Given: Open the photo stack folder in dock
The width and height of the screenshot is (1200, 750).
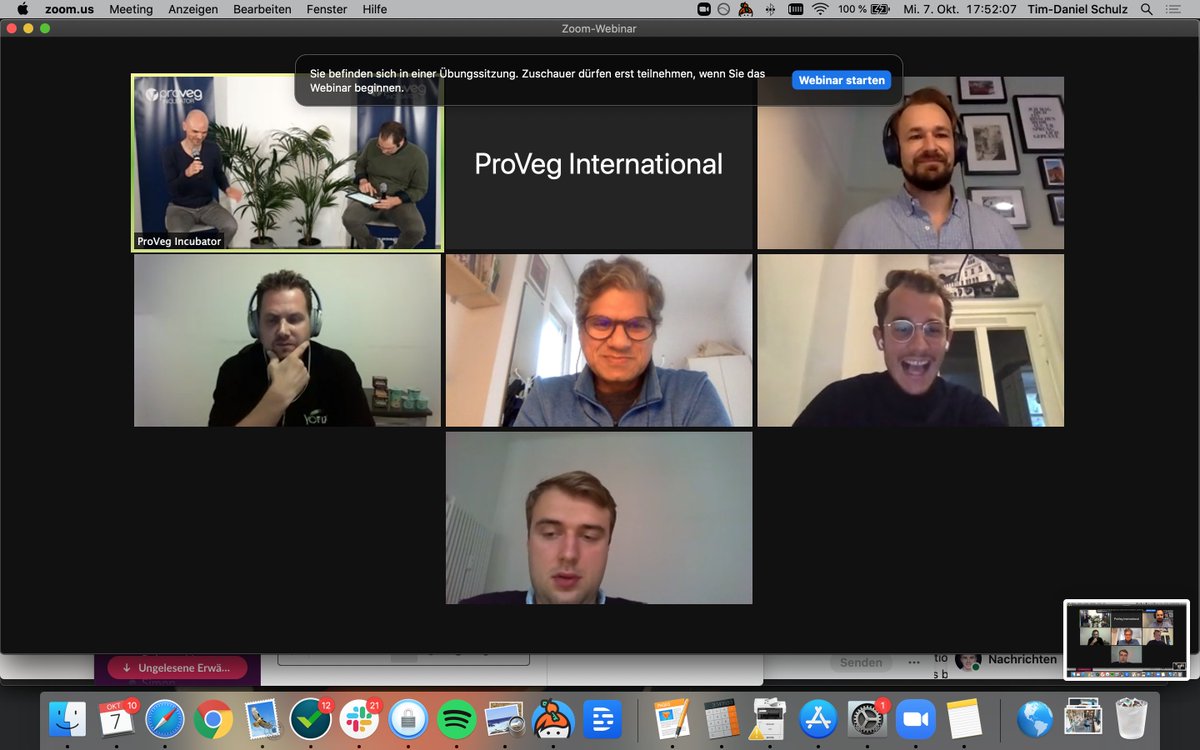Looking at the screenshot, I should pos(1083,718).
